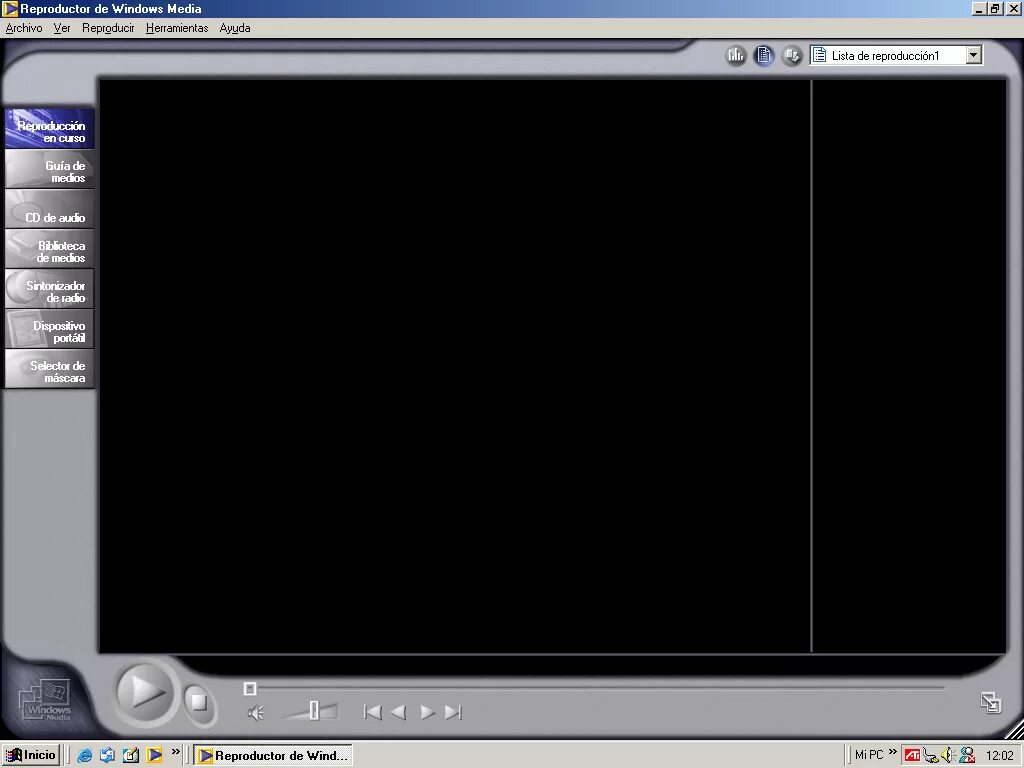Click the volume tray icon
The width and height of the screenshot is (1024, 768).
pos(948,756)
